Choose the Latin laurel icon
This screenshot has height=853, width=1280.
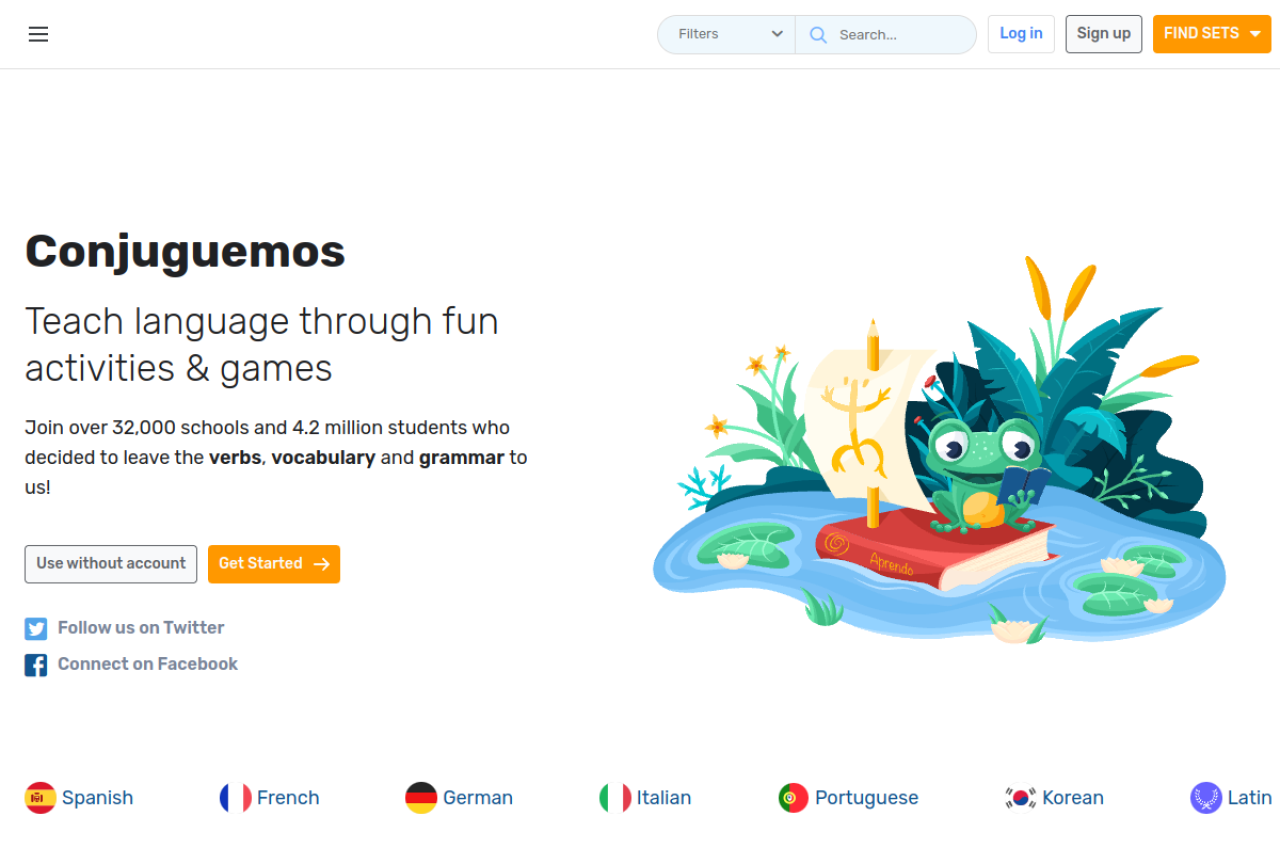coord(1206,798)
